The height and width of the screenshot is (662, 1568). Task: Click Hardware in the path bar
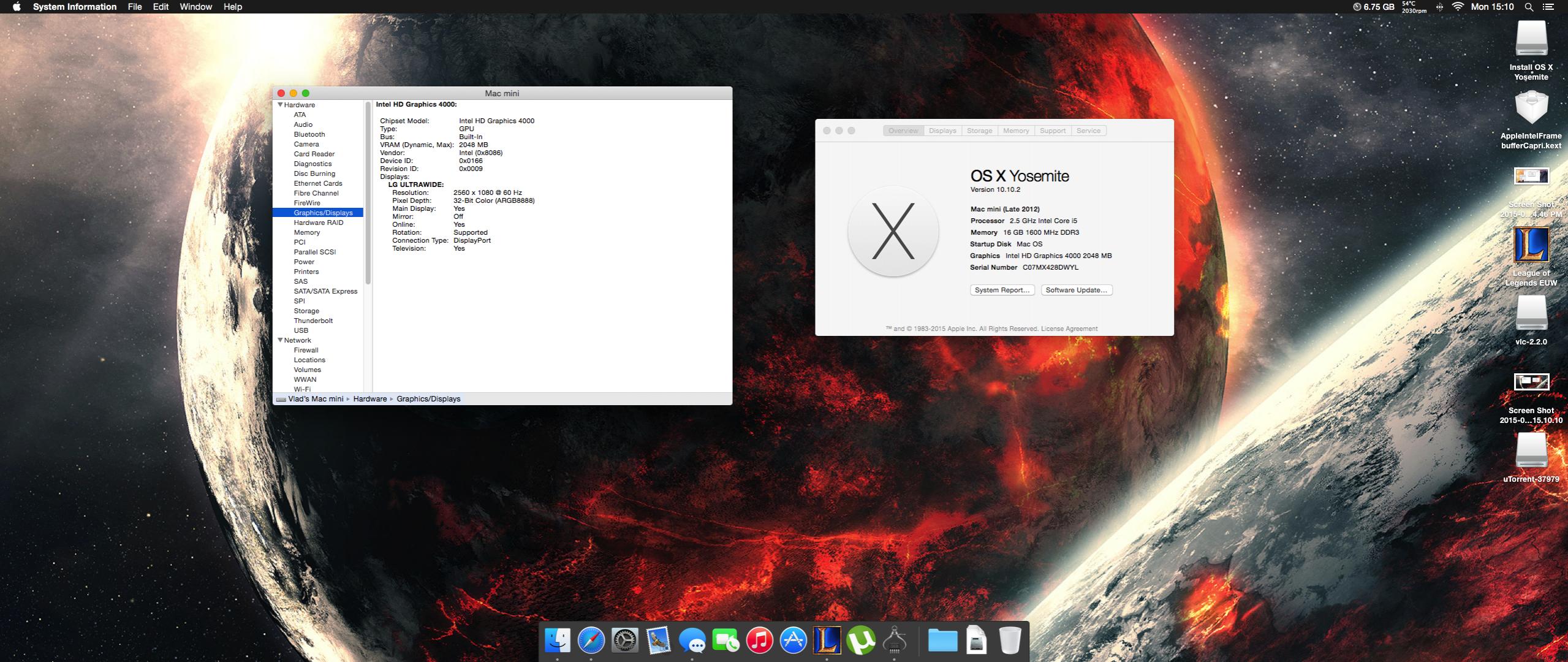point(369,399)
